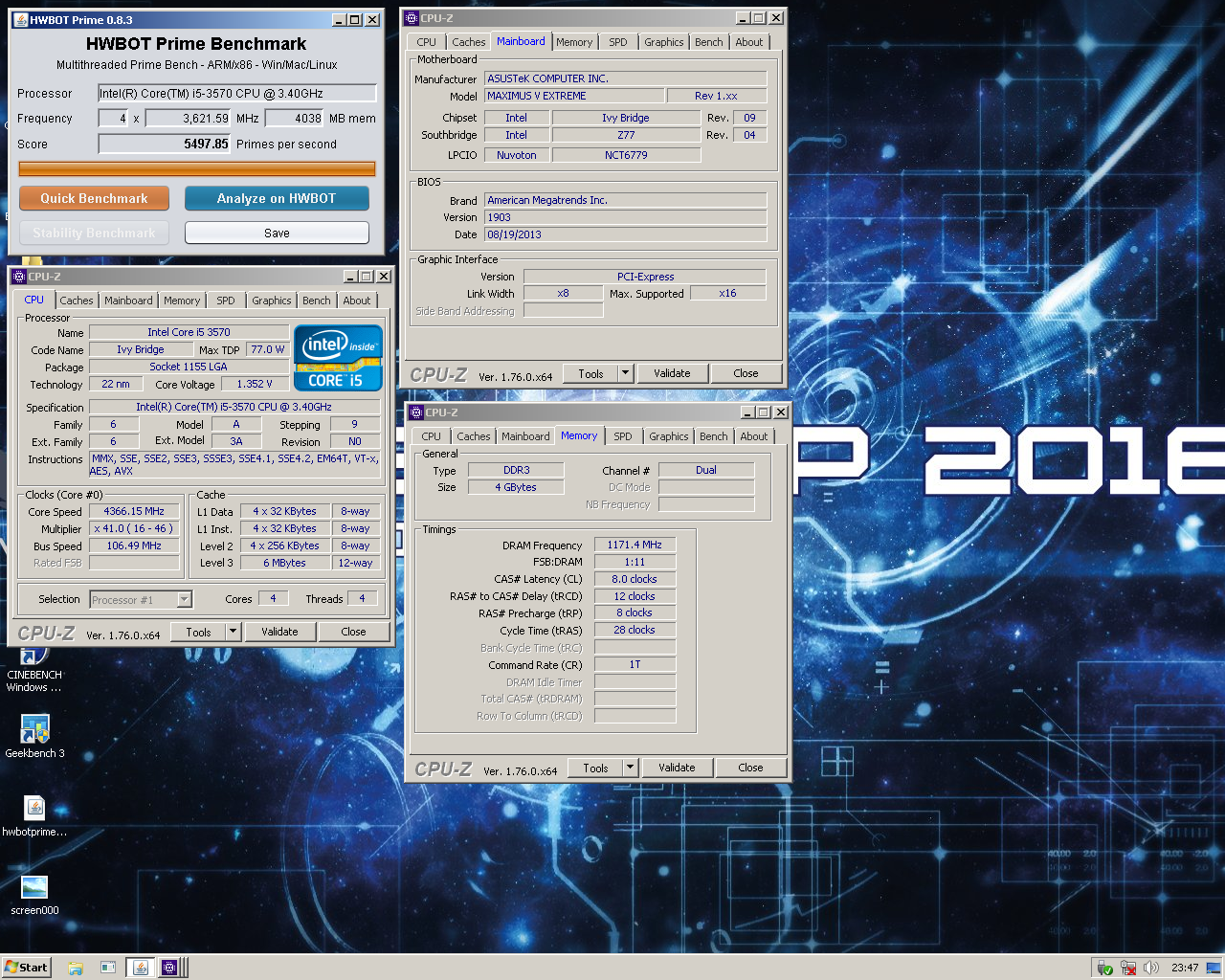This screenshot has height=980, width=1225.
Task: Click the Close button in CPU-Z Memory window
Action: 750,768
